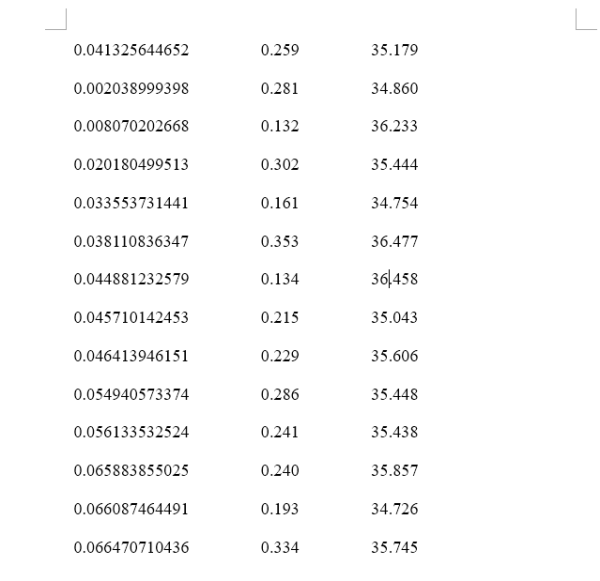Click on the number 35.179
Screen dimensions: 600x581
[394, 51]
